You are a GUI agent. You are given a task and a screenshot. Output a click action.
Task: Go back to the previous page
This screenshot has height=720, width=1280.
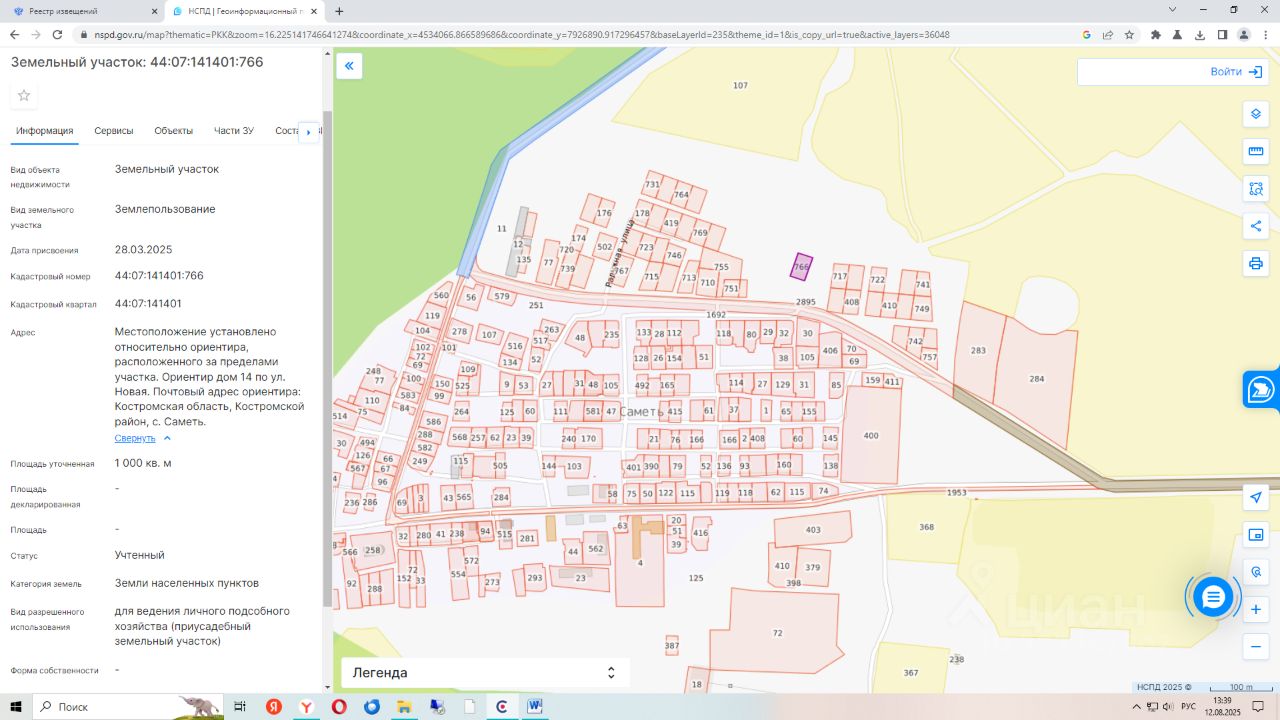tap(14, 34)
